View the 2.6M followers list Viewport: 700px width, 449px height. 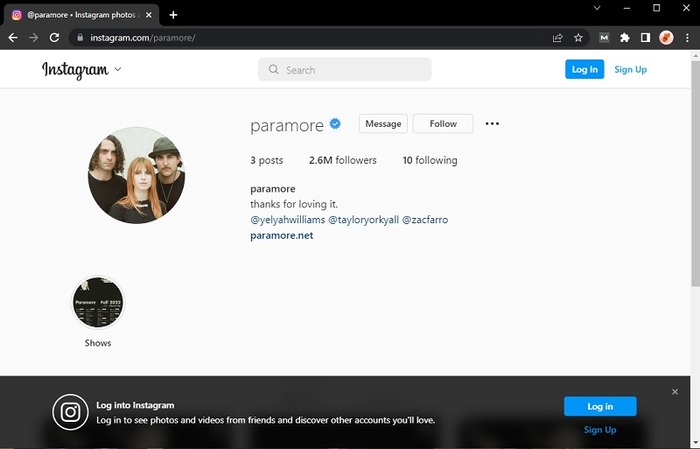(x=342, y=160)
